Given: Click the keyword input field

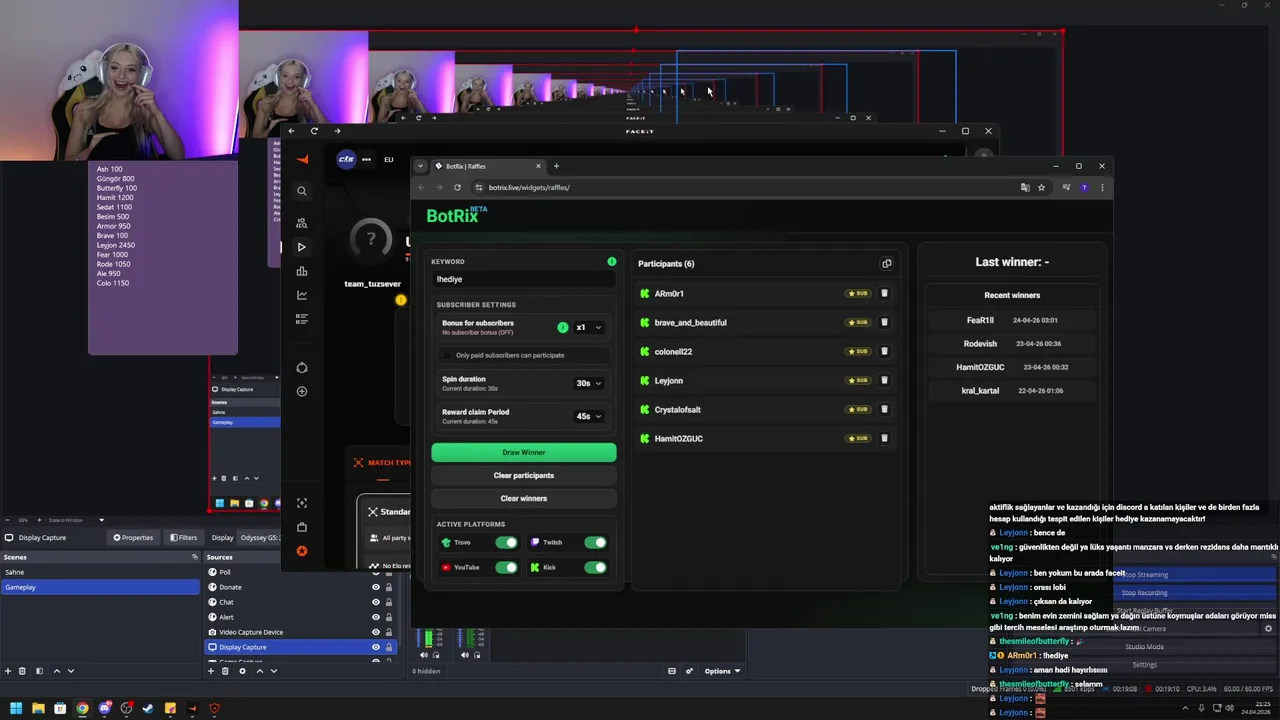Looking at the screenshot, I should [524, 279].
